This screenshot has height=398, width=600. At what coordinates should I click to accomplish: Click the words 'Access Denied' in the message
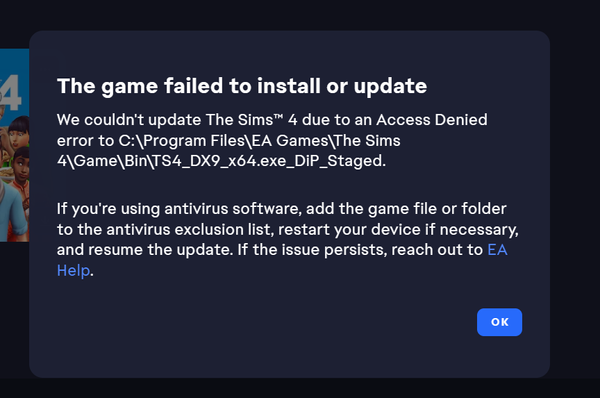pyautogui.click(x=432, y=120)
